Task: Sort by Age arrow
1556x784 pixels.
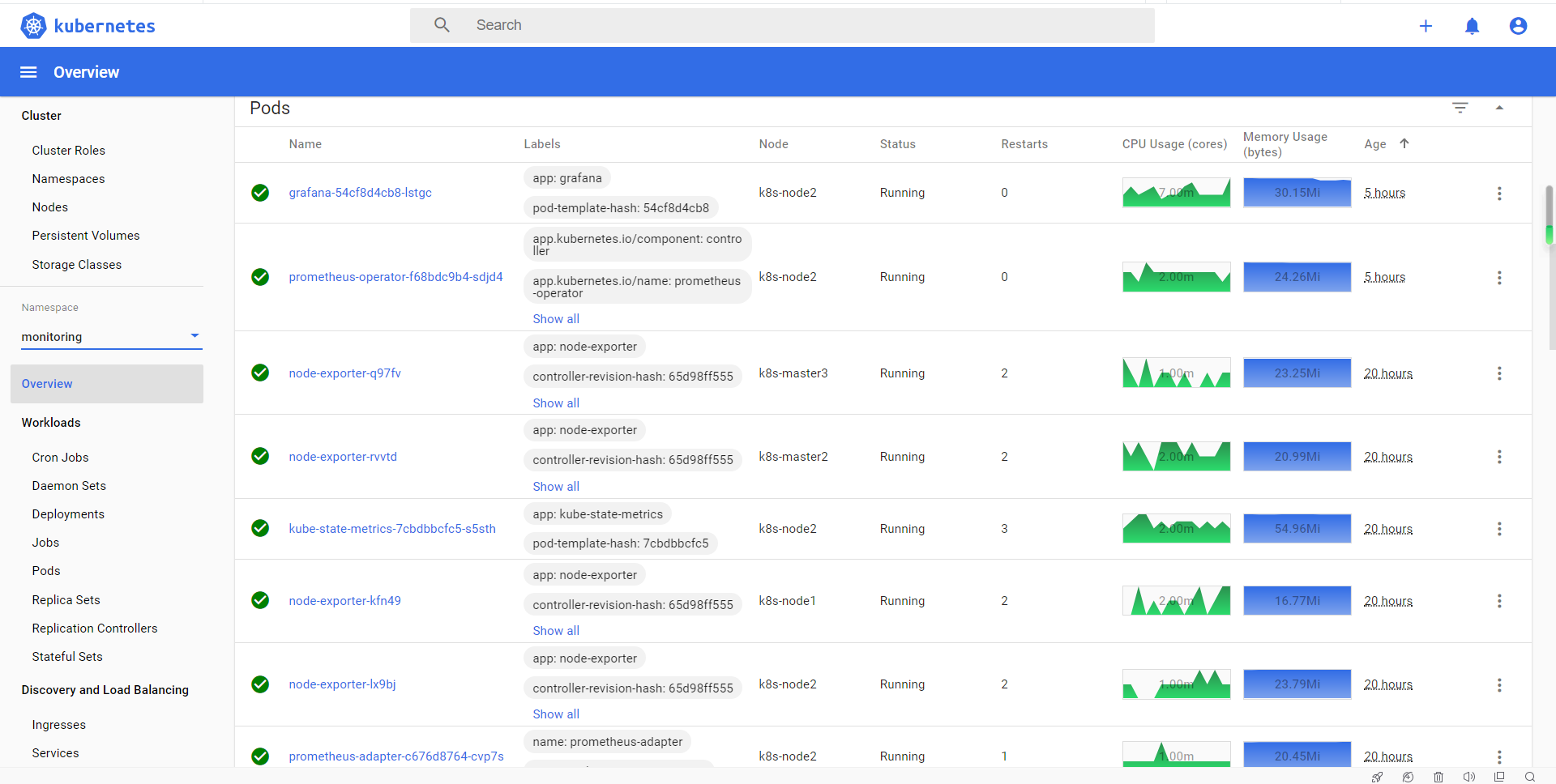Action: 1404,143
